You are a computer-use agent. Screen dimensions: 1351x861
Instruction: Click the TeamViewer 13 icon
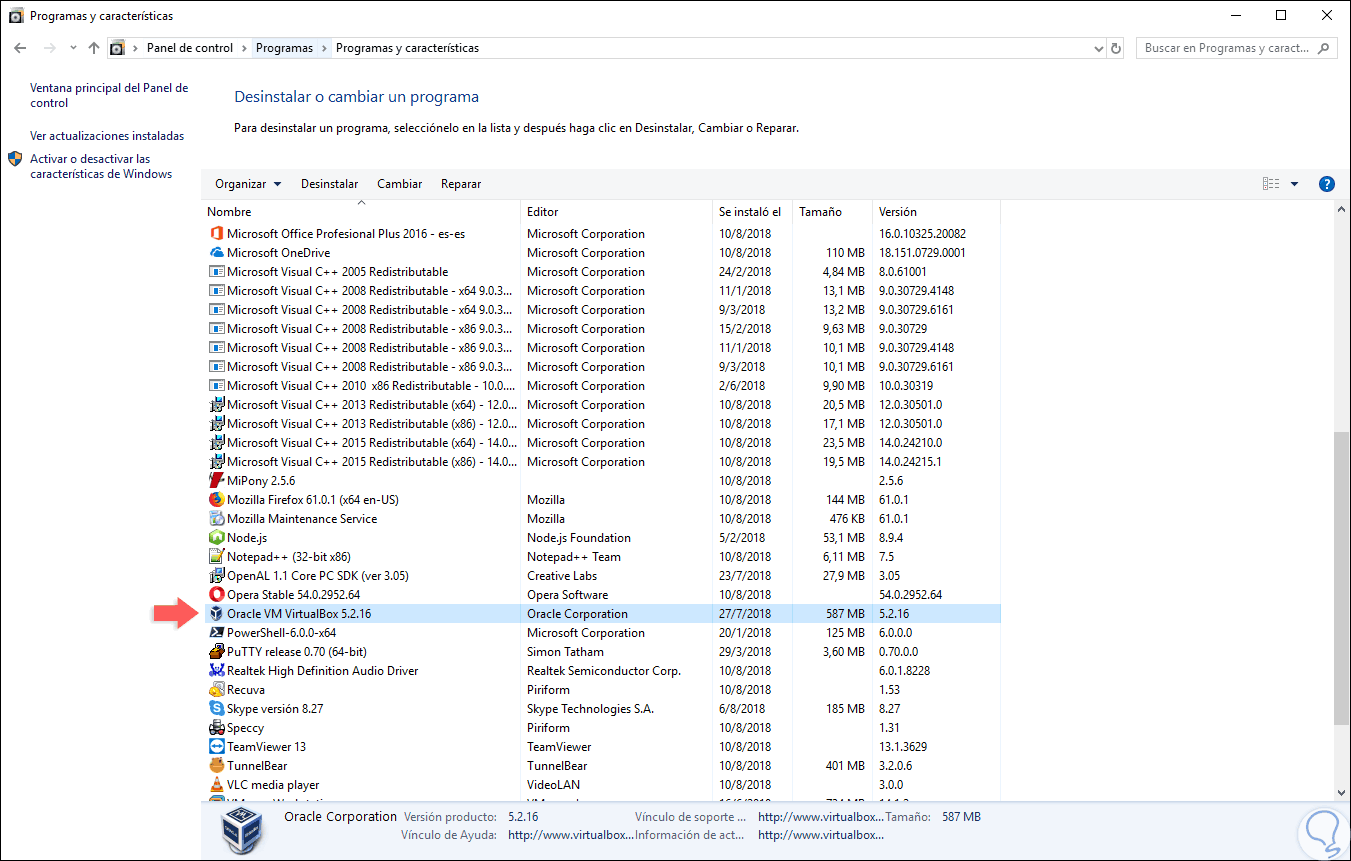click(x=216, y=747)
